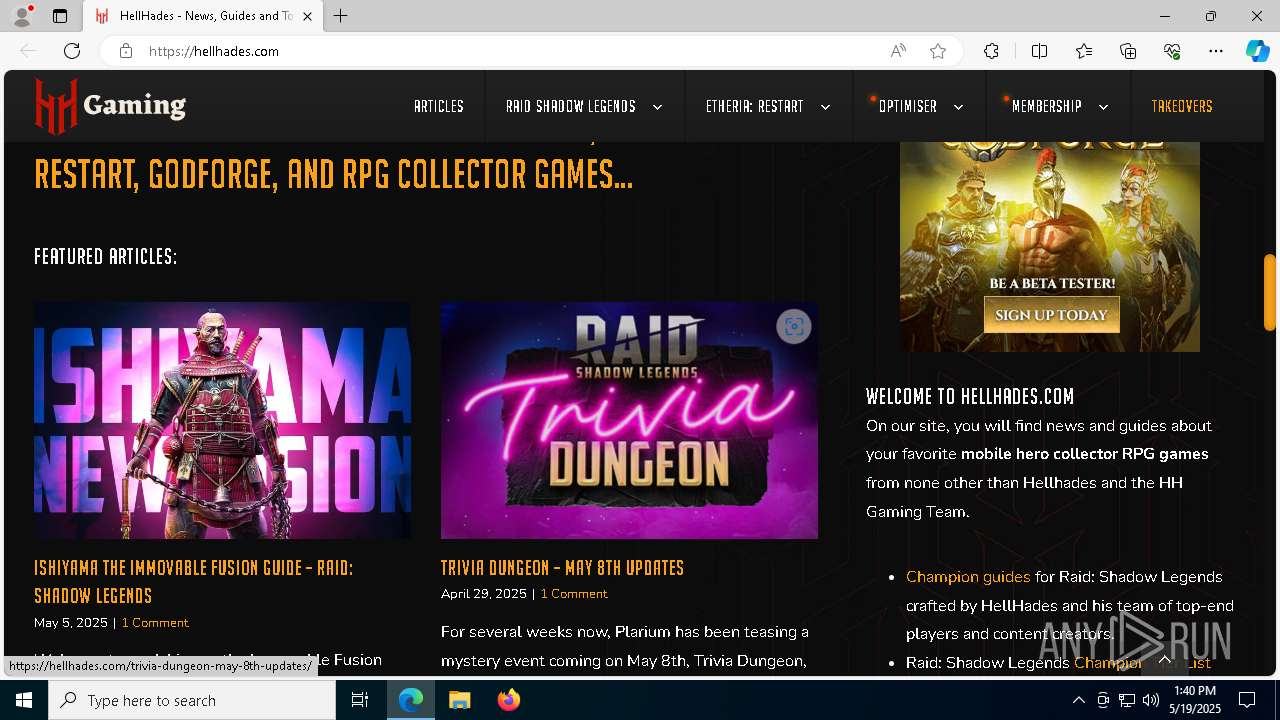Open Settings and more ellipsis menu

[1216, 51]
